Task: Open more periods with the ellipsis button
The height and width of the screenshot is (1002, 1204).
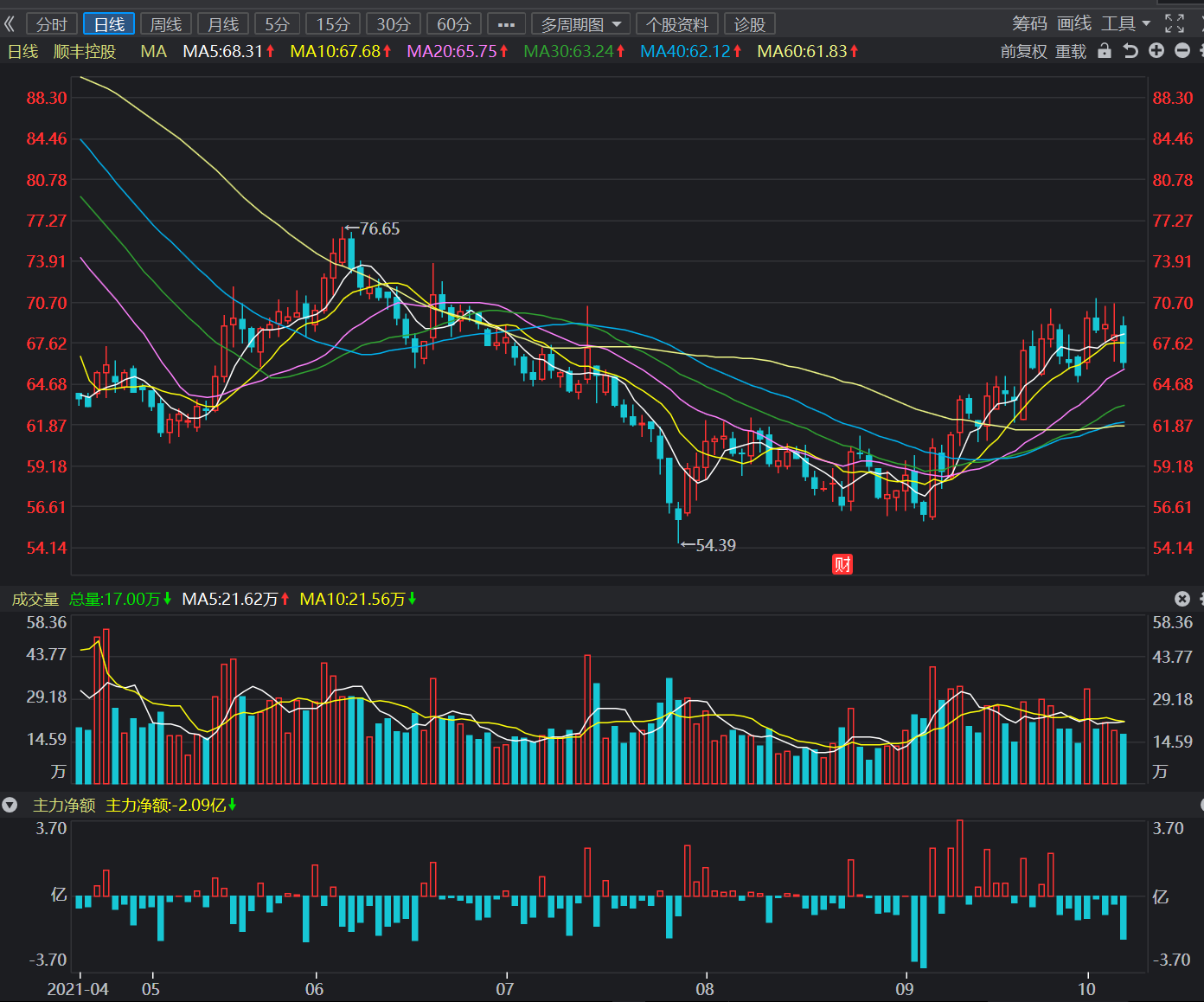Action: click(x=507, y=24)
